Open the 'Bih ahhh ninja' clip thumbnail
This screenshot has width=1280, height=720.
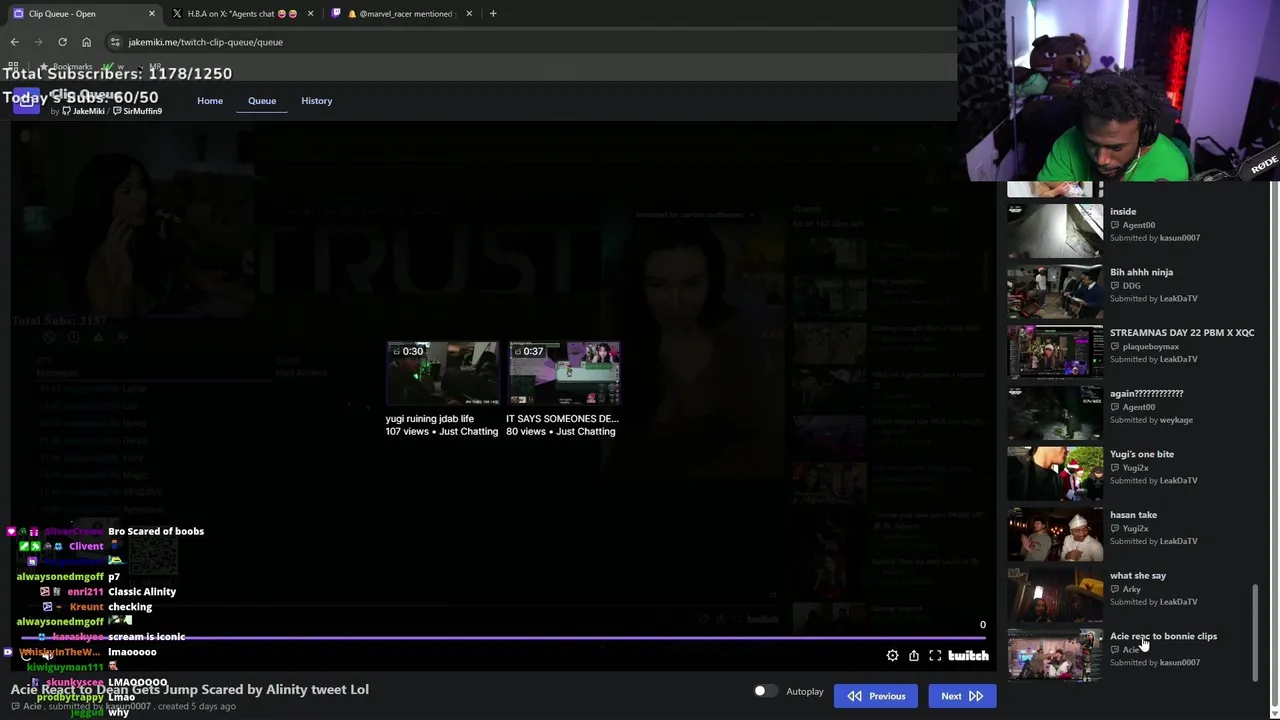click(1055, 291)
